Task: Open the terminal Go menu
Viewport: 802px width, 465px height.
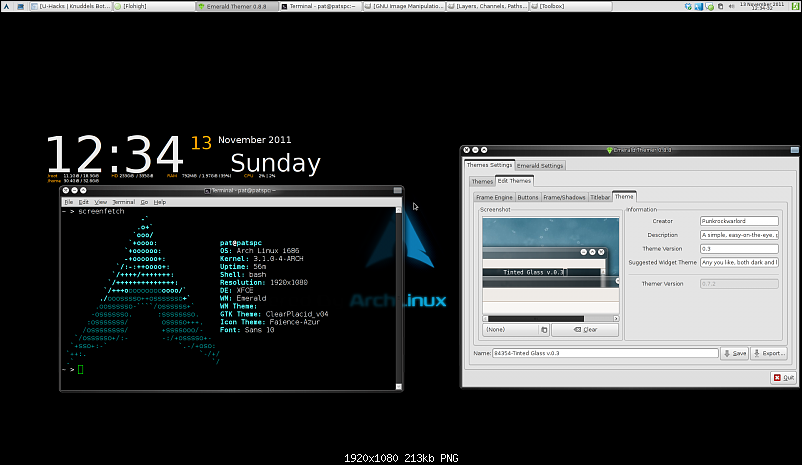Action: [x=144, y=202]
